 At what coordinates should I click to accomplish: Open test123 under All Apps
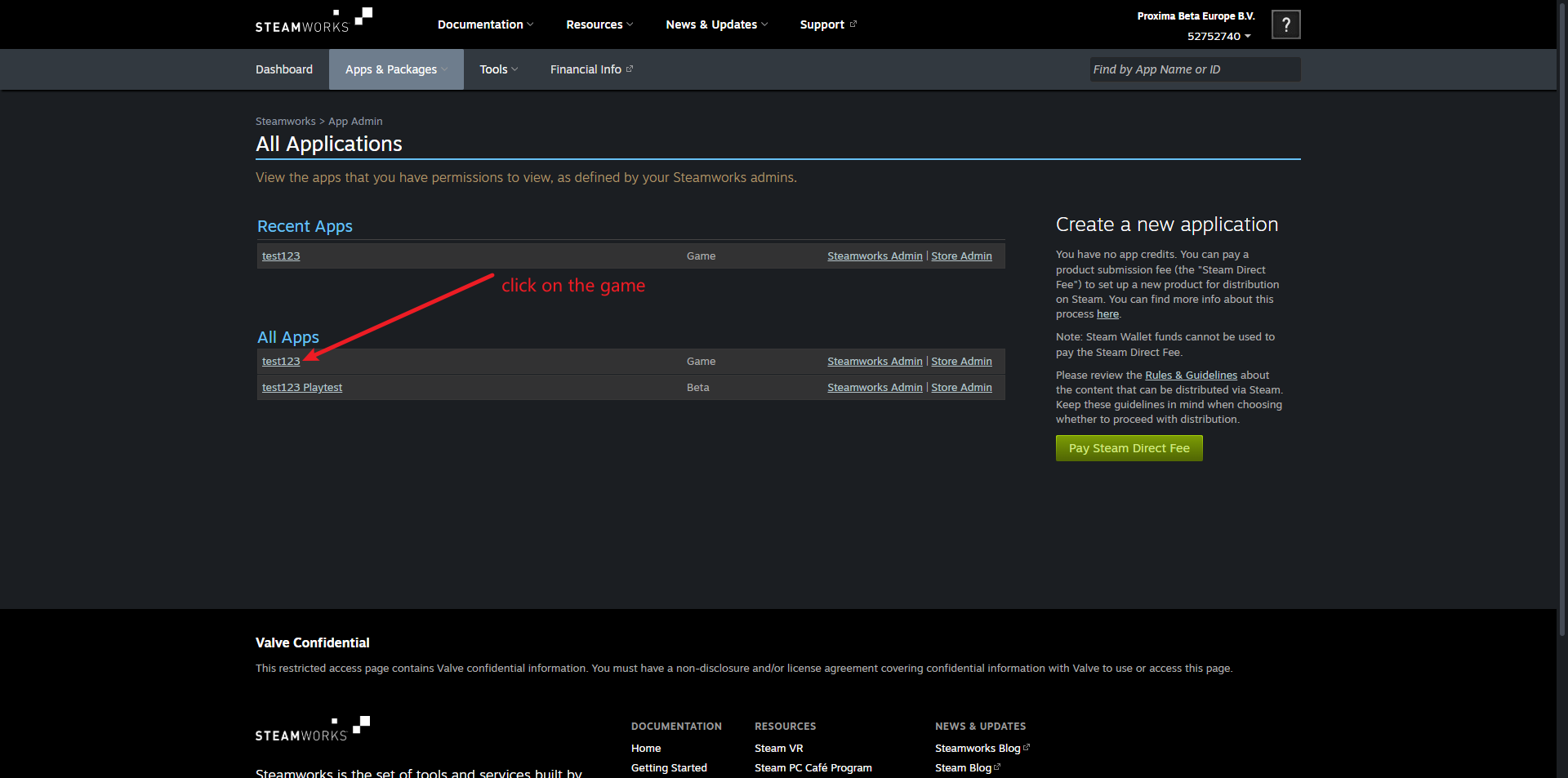click(x=281, y=361)
